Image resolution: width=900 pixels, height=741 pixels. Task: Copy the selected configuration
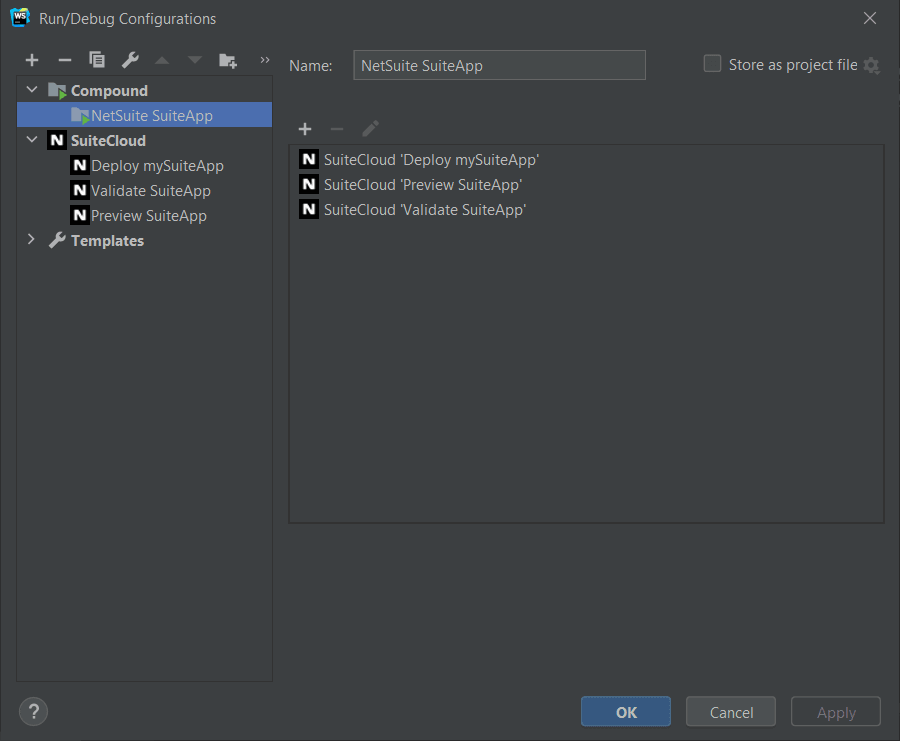(97, 59)
